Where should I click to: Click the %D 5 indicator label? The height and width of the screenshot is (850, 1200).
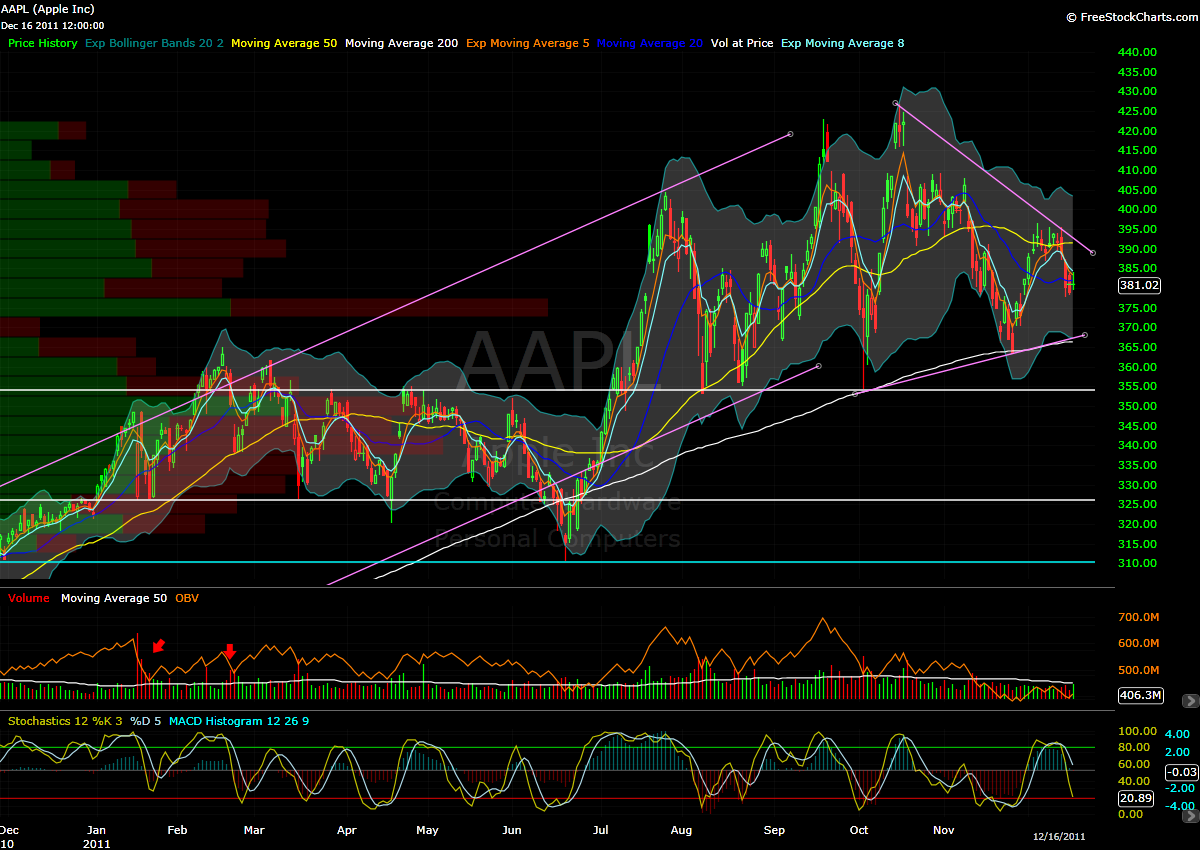coord(145,721)
